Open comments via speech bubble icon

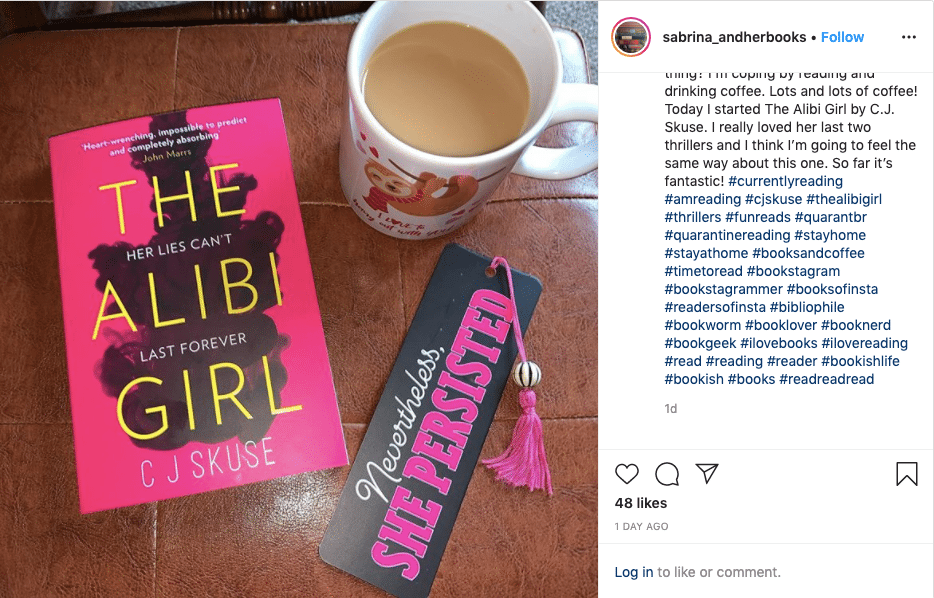[667, 474]
